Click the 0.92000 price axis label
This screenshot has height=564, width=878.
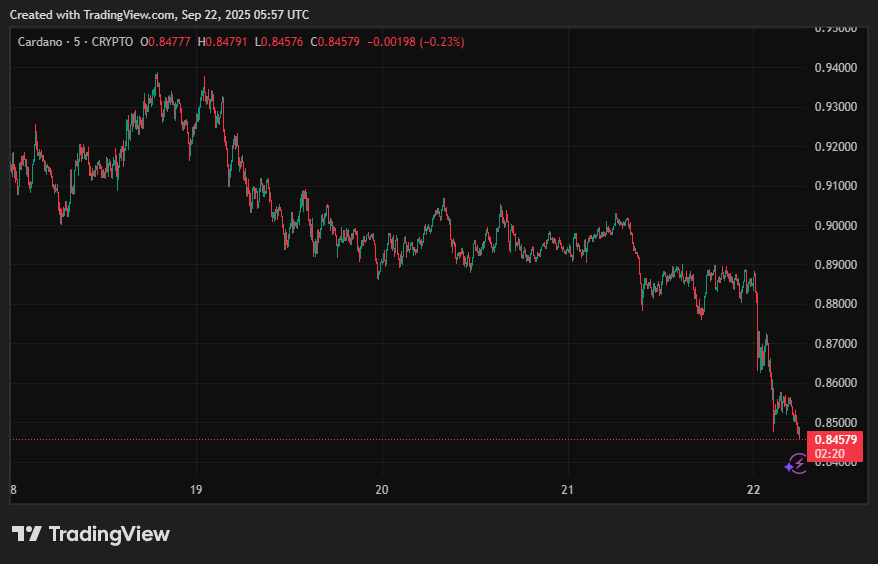coord(835,147)
